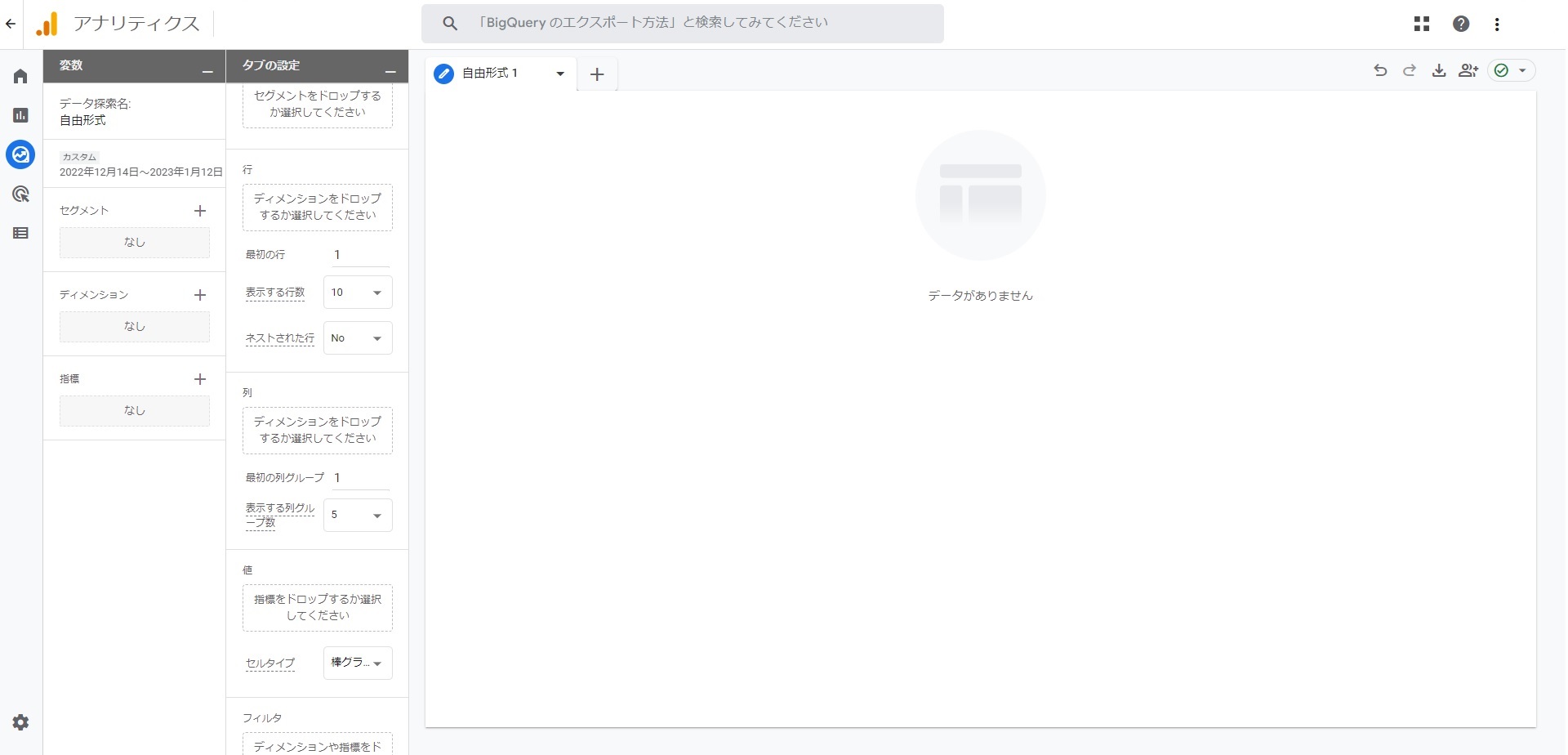Open the Google apps grid icon
The width and height of the screenshot is (1568, 755).
(x=1422, y=24)
